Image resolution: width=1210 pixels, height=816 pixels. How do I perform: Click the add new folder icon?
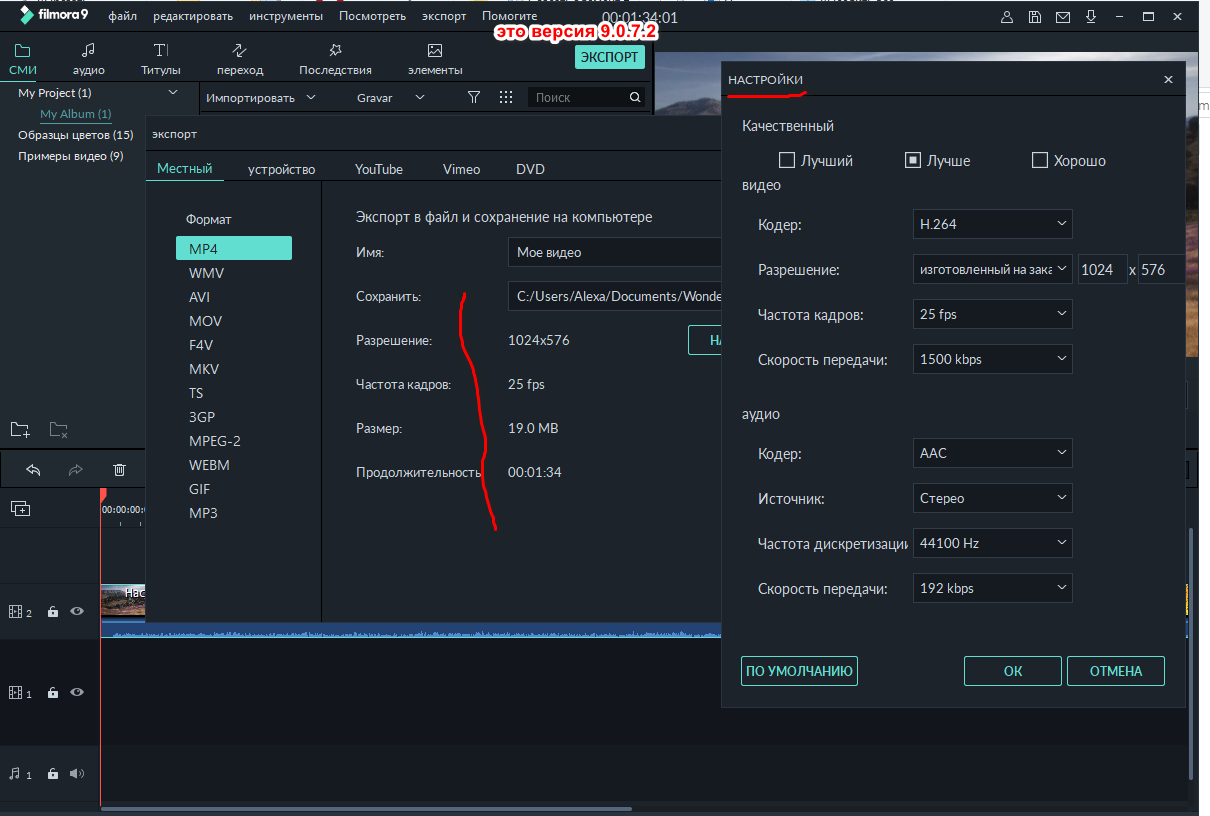point(20,430)
